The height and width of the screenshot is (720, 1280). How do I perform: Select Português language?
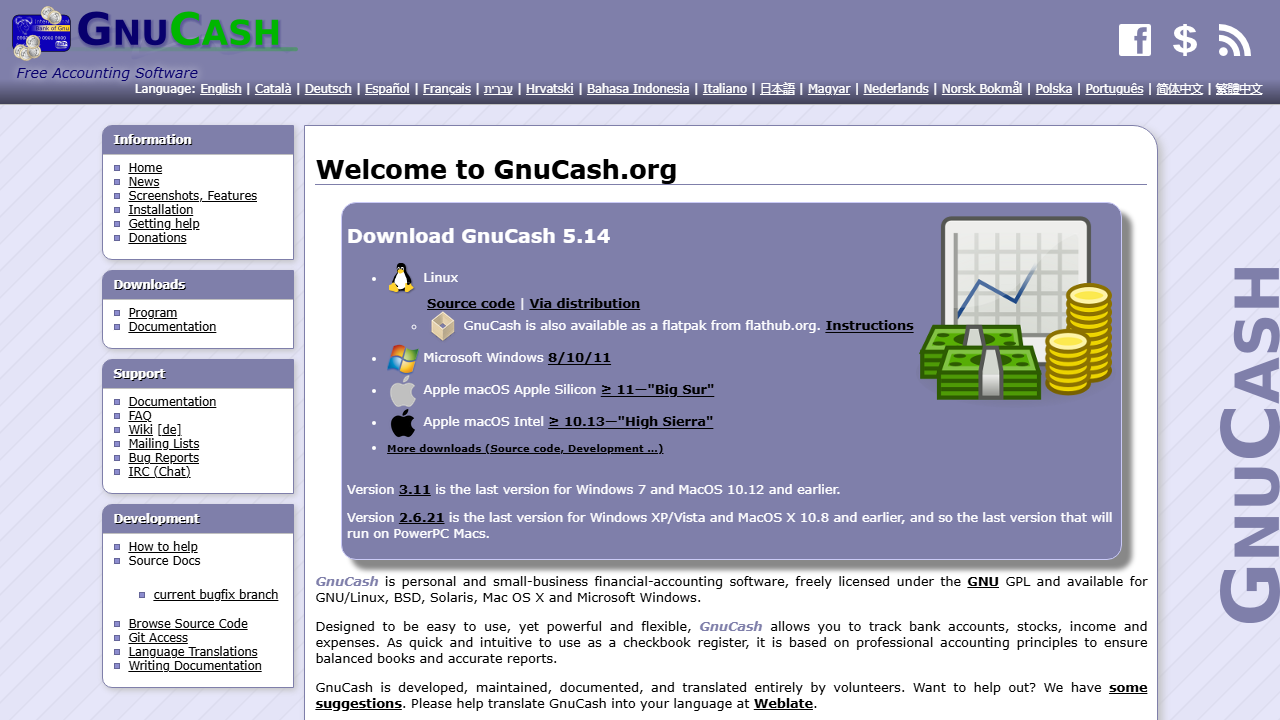(x=1114, y=89)
